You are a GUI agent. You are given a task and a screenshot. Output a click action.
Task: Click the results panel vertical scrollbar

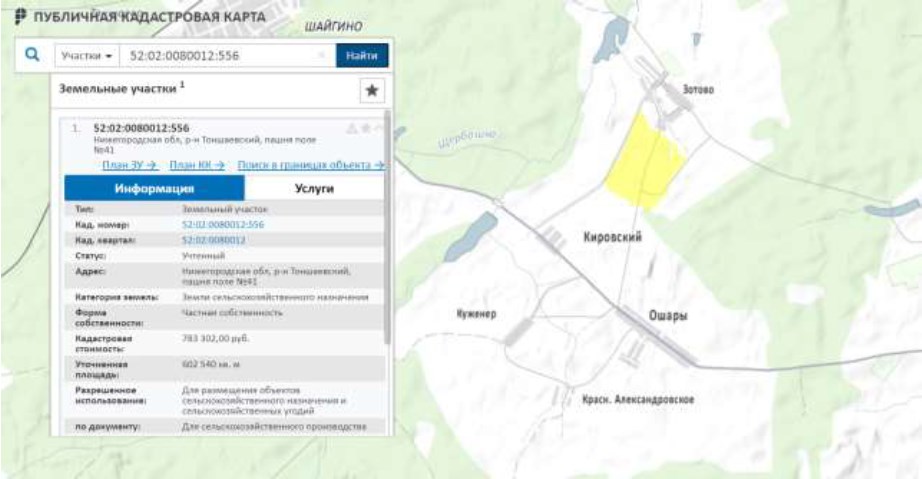(387, 226)
